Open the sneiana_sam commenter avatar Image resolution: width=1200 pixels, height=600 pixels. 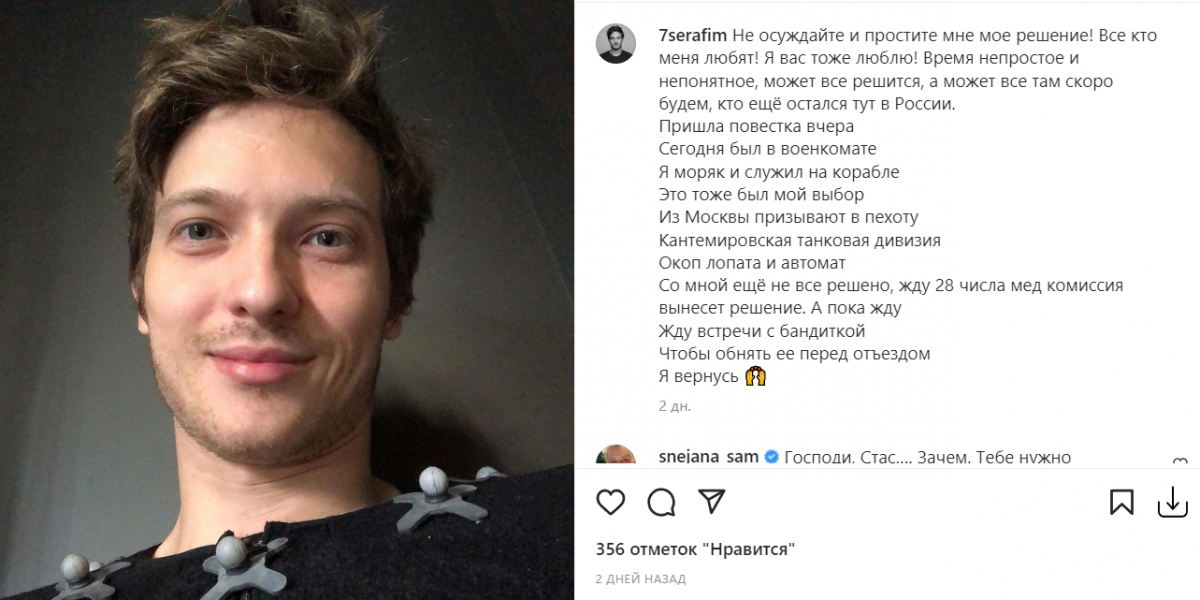[616, 456]
